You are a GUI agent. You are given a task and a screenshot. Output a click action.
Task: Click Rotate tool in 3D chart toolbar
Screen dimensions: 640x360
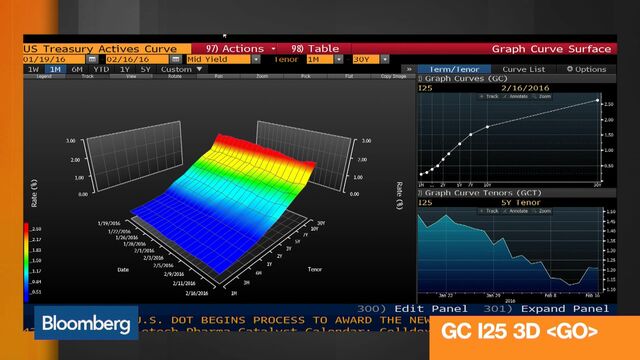(x=175, y=76)
